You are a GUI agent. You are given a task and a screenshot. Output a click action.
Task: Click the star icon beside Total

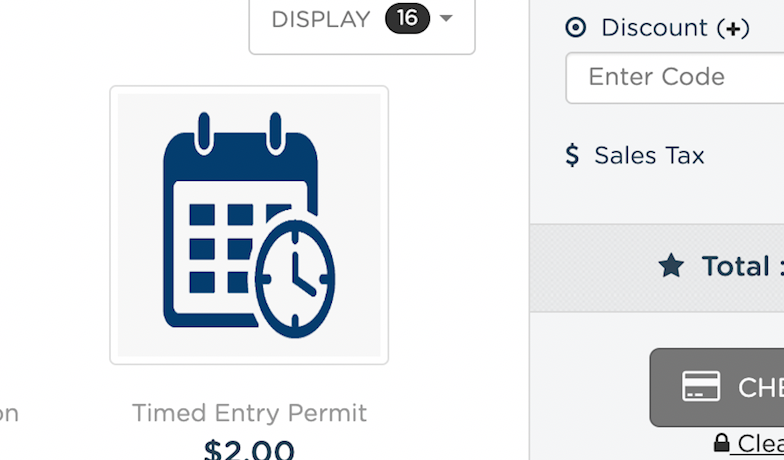(671, 266)
